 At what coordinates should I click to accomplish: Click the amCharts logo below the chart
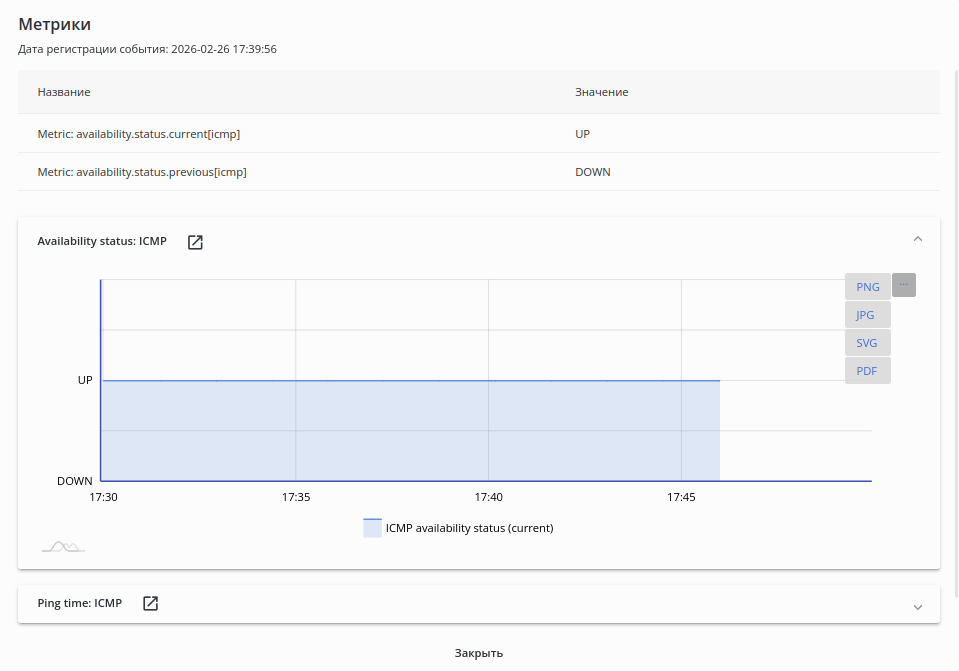[x=63, y=546]
